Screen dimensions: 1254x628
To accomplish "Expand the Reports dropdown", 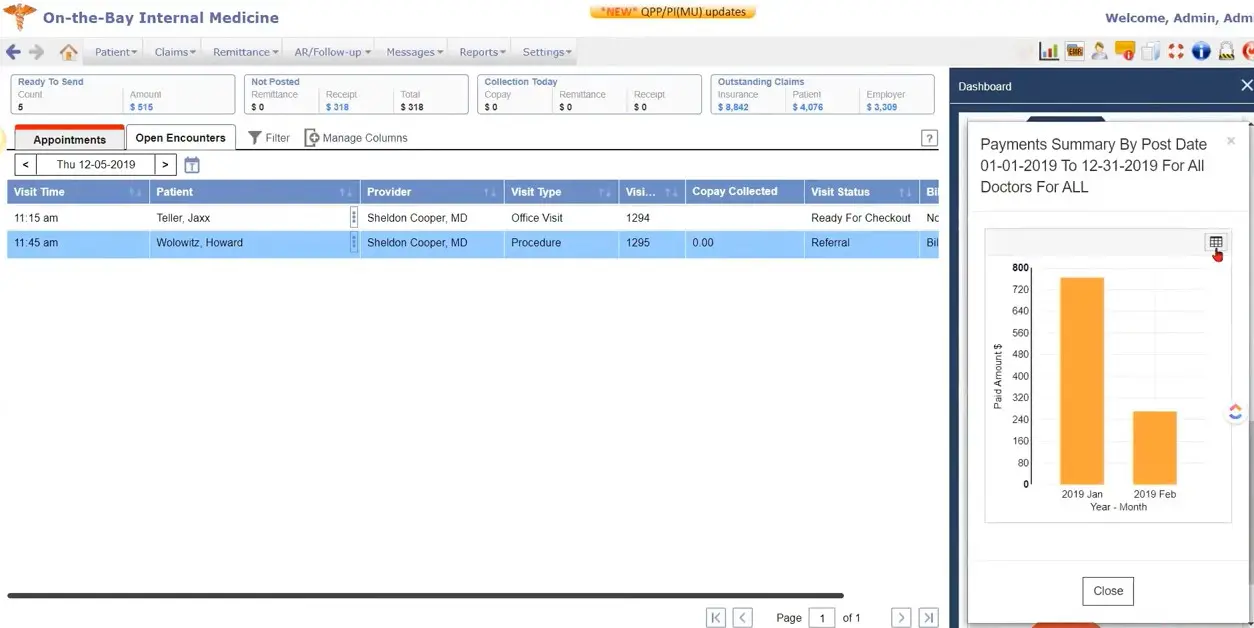I will click(x=480, y=51).
